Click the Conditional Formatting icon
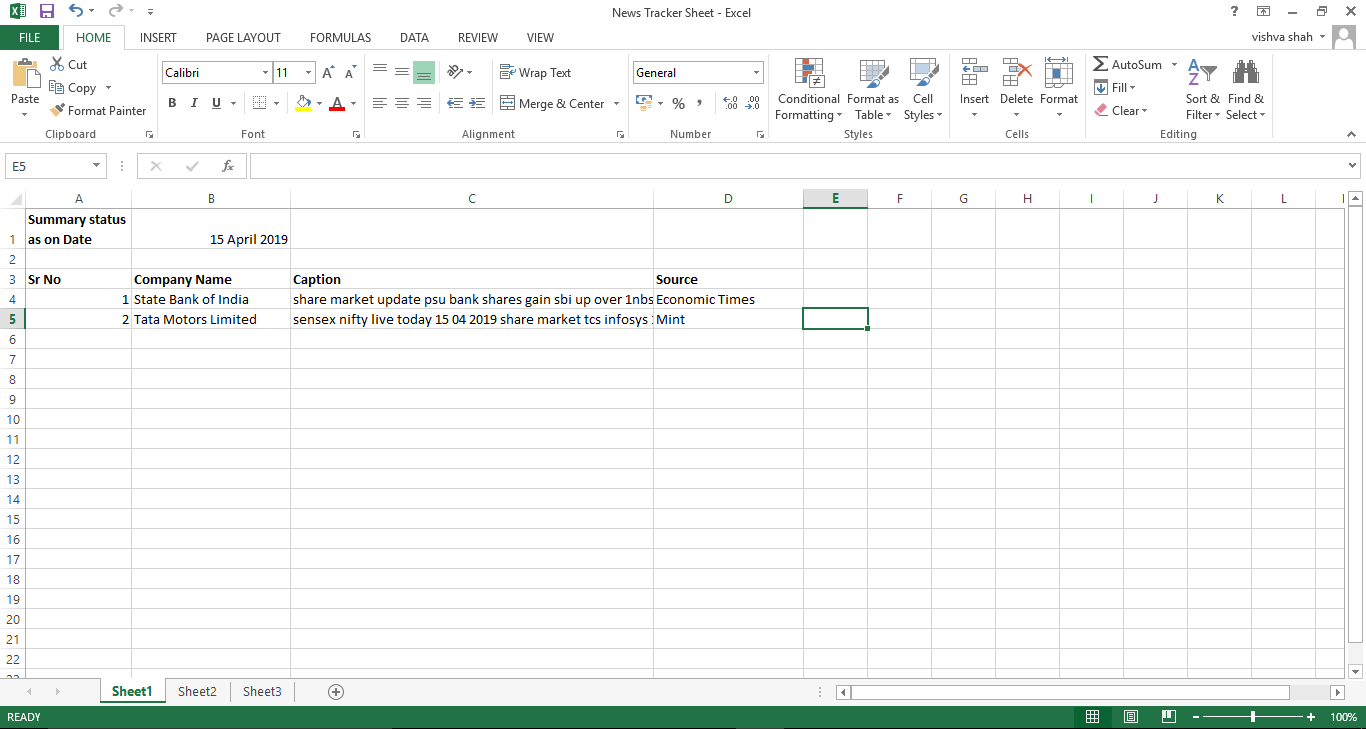 click(808, 74)
